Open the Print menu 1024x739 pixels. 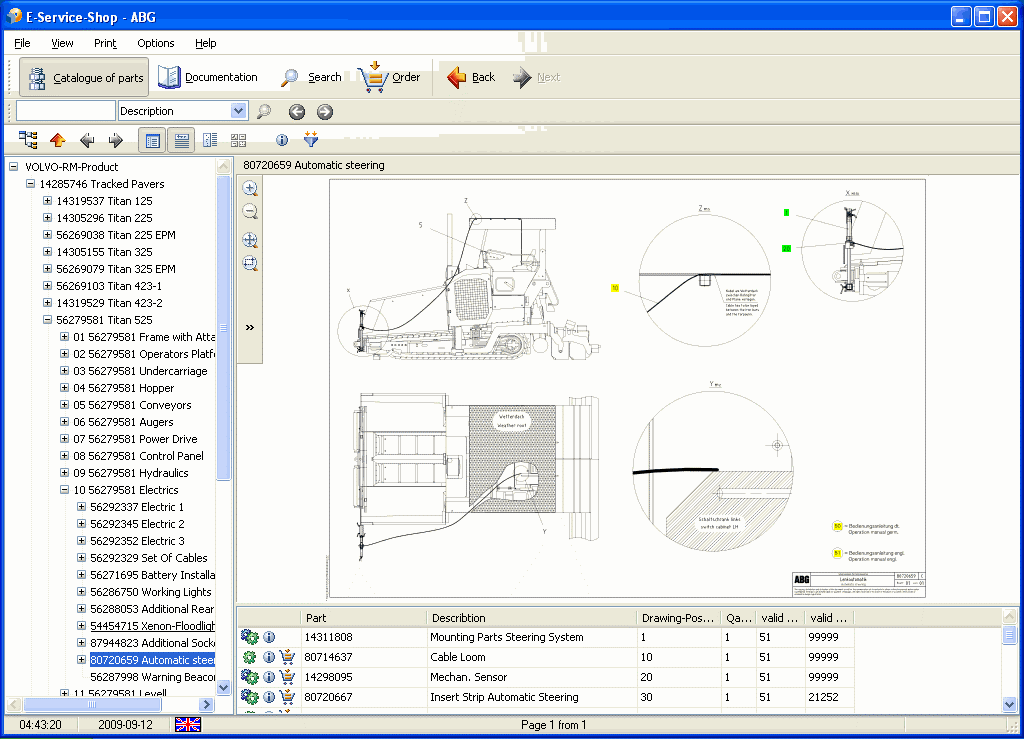pyautogui.click(x=105, y=43)
